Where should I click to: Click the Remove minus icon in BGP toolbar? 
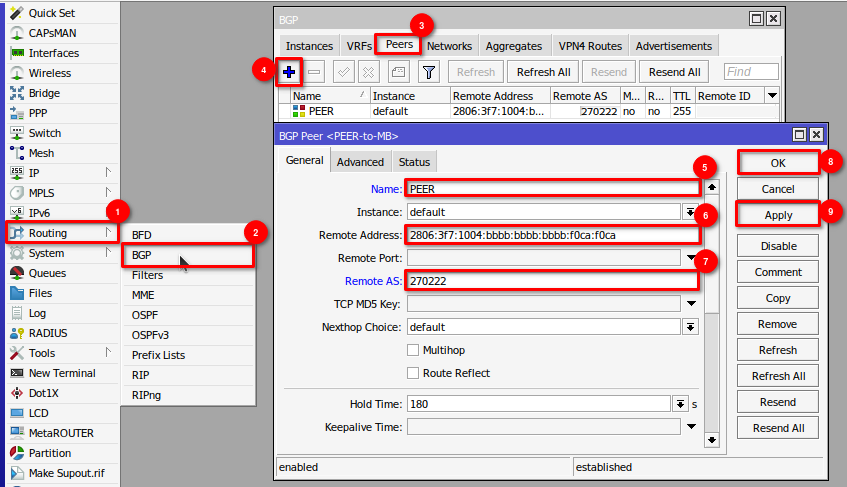pyautogui.click(x=314, y=72)
